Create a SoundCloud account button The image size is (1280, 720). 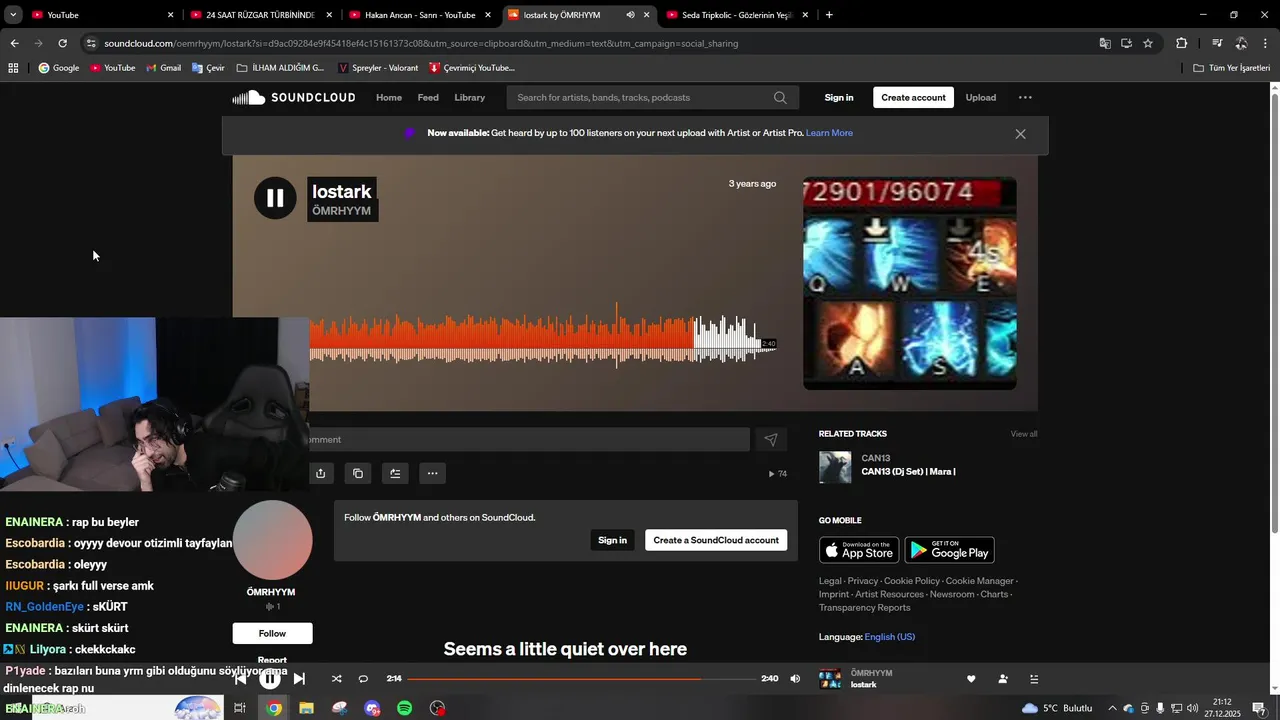pos(716,540)
